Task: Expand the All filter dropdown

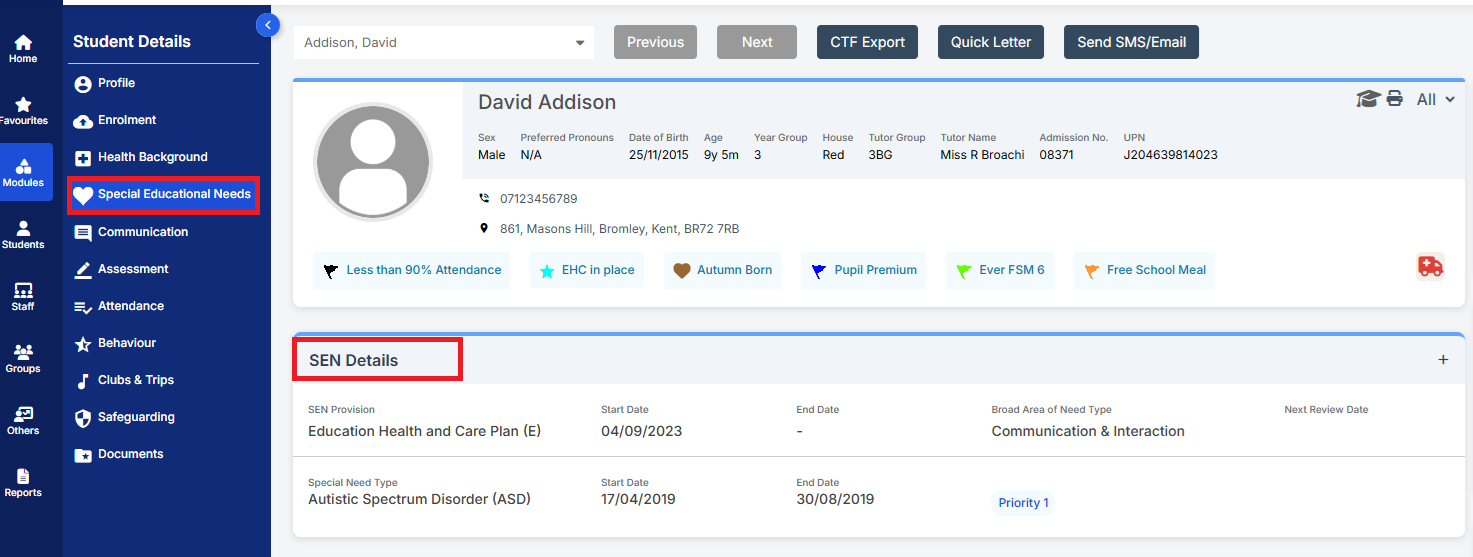Action: (1435, 99)
